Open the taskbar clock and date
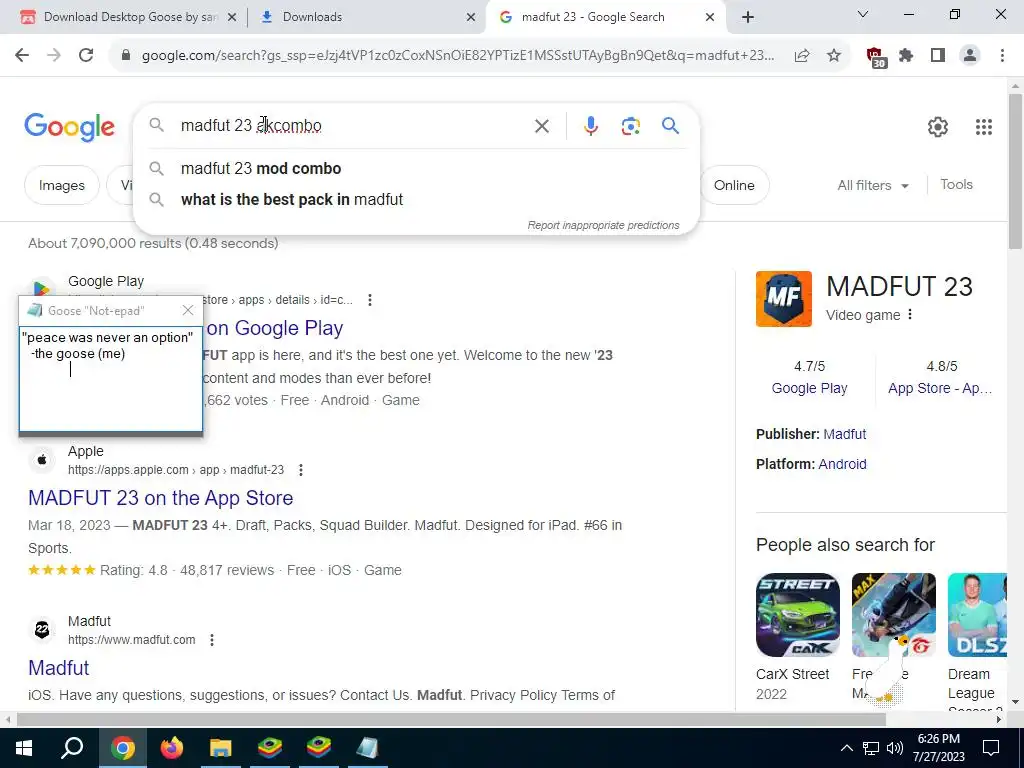 [x=938, y=748]
